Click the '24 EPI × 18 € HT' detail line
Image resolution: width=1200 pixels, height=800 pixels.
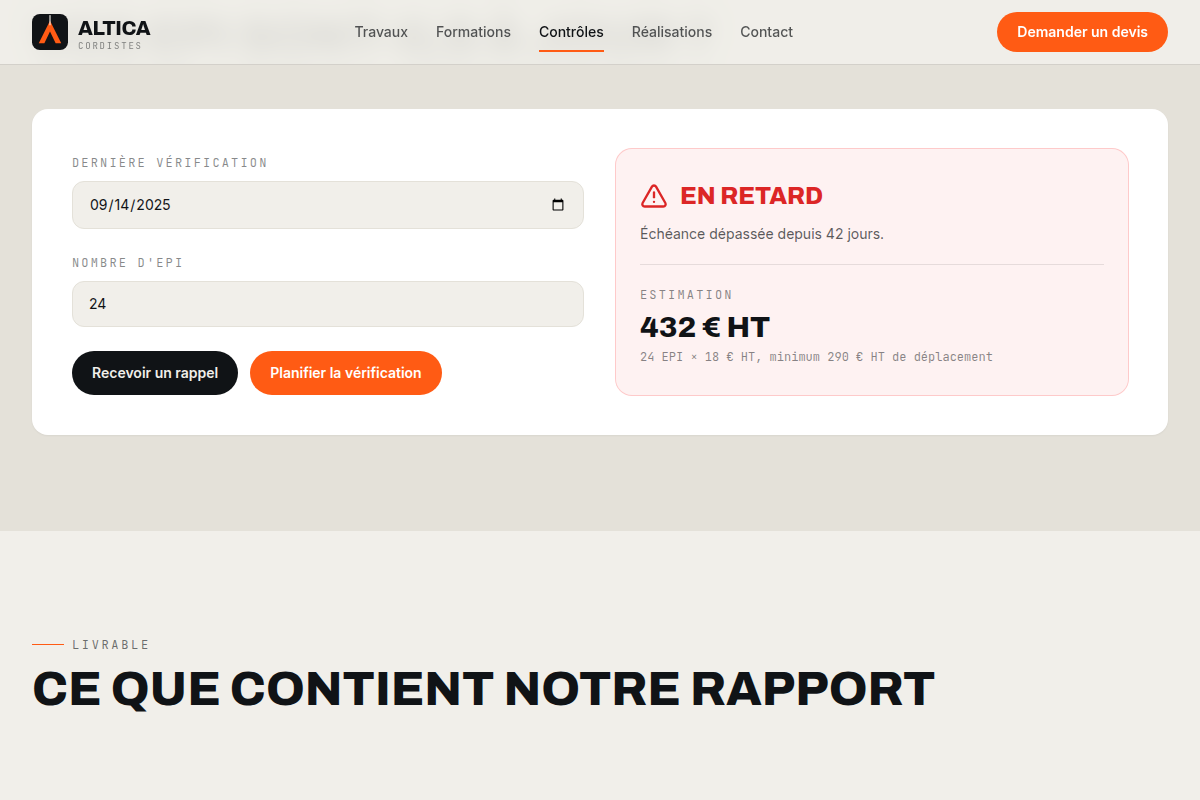[x=816, y=357]
